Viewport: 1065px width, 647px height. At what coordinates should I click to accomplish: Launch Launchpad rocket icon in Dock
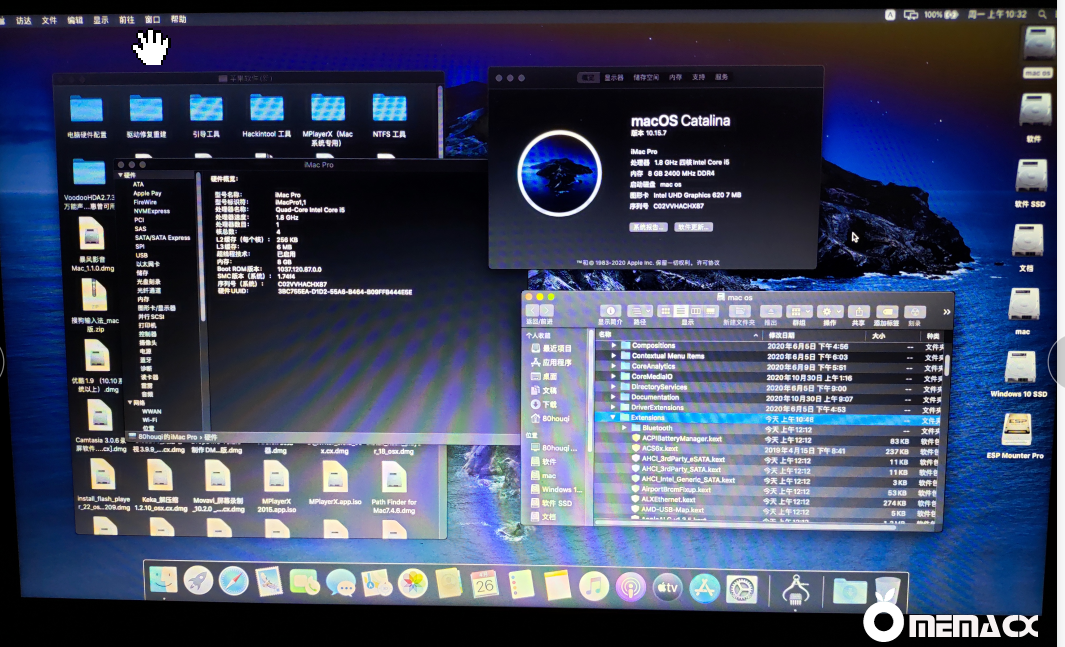coord(198,579)
